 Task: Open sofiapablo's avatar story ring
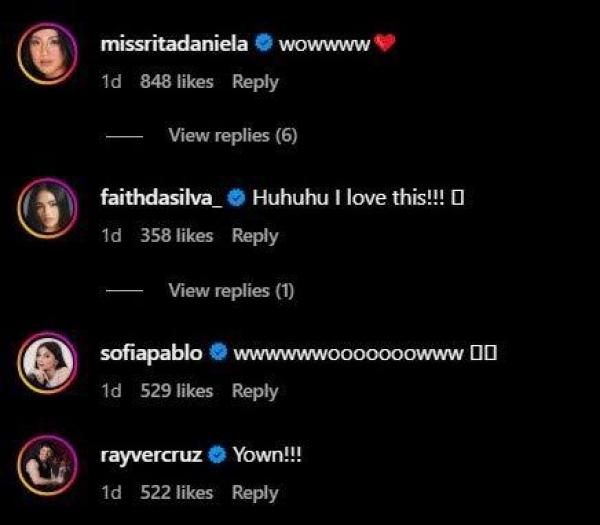click(47, 363)
